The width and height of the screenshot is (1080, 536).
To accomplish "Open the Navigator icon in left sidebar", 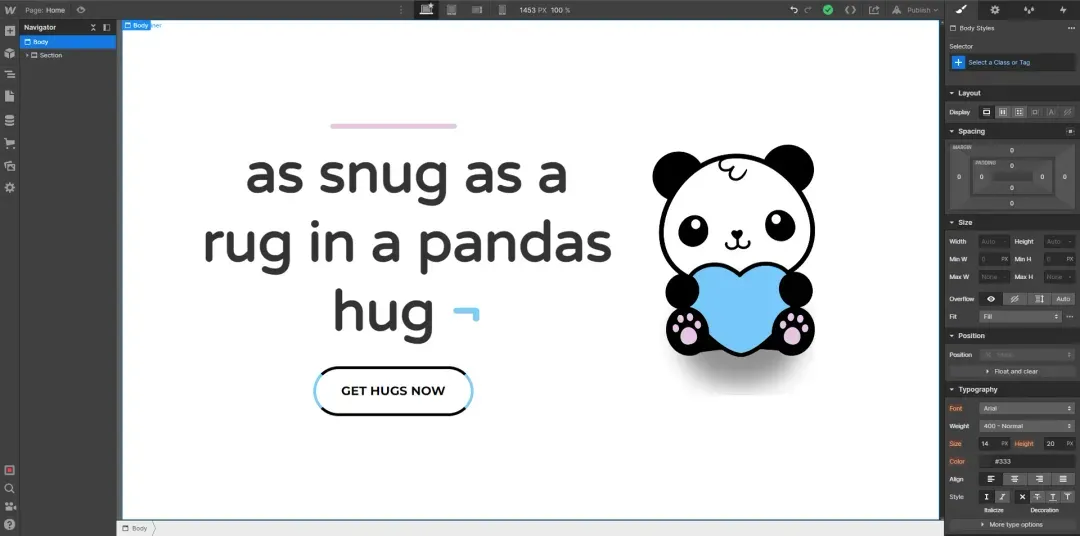I will (10, 74).
